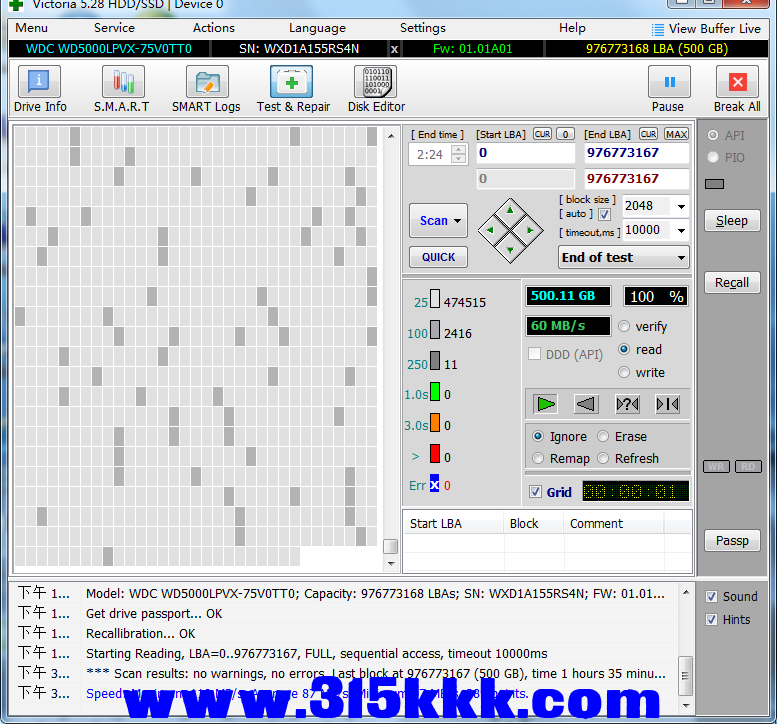Viewport: 777px width, 724px height.
Task: Toggle the Grid checkbox
Action: [x=535, y=492]
